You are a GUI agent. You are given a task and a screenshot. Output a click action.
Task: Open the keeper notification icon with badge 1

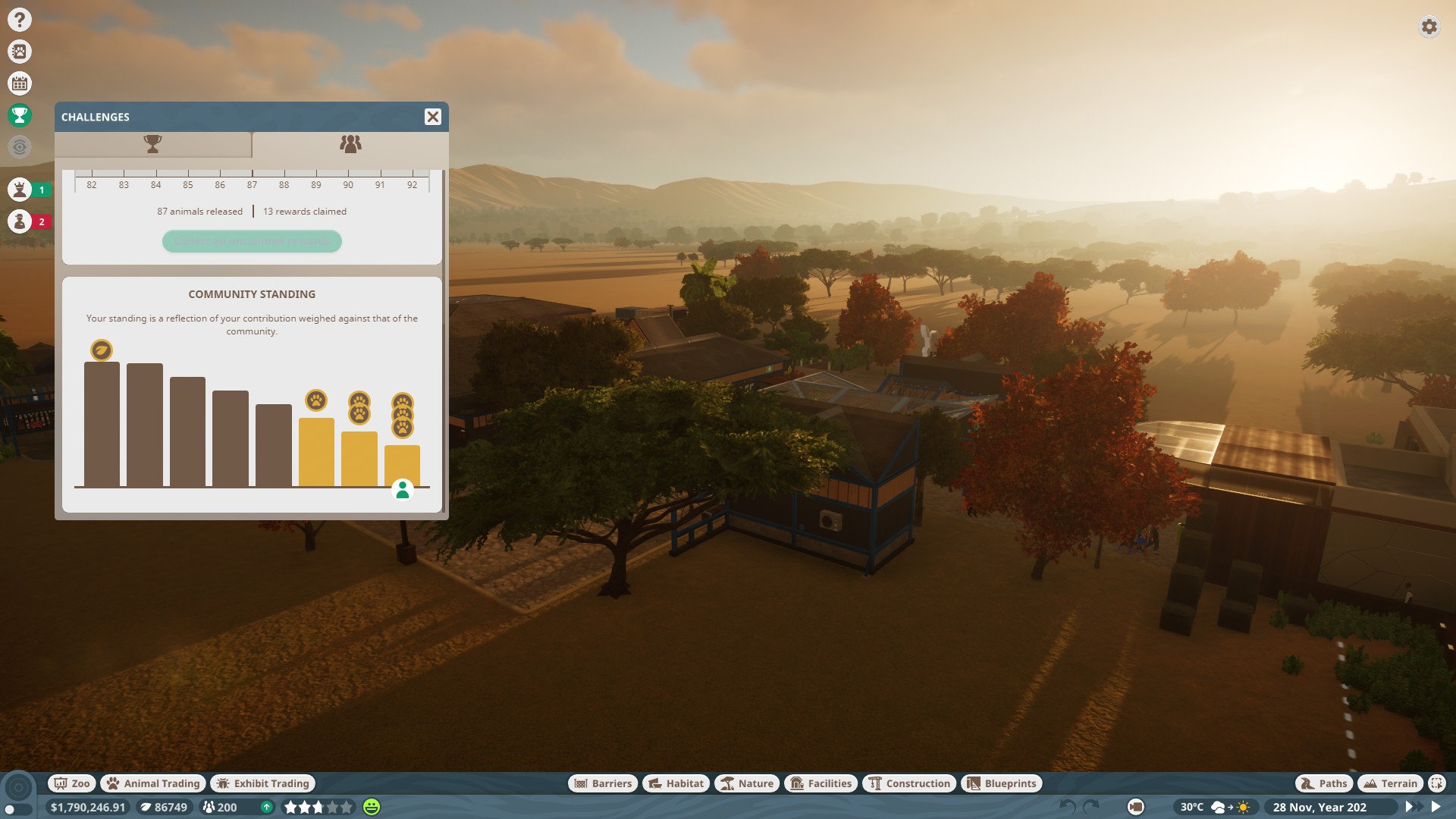tap(20, 190)
